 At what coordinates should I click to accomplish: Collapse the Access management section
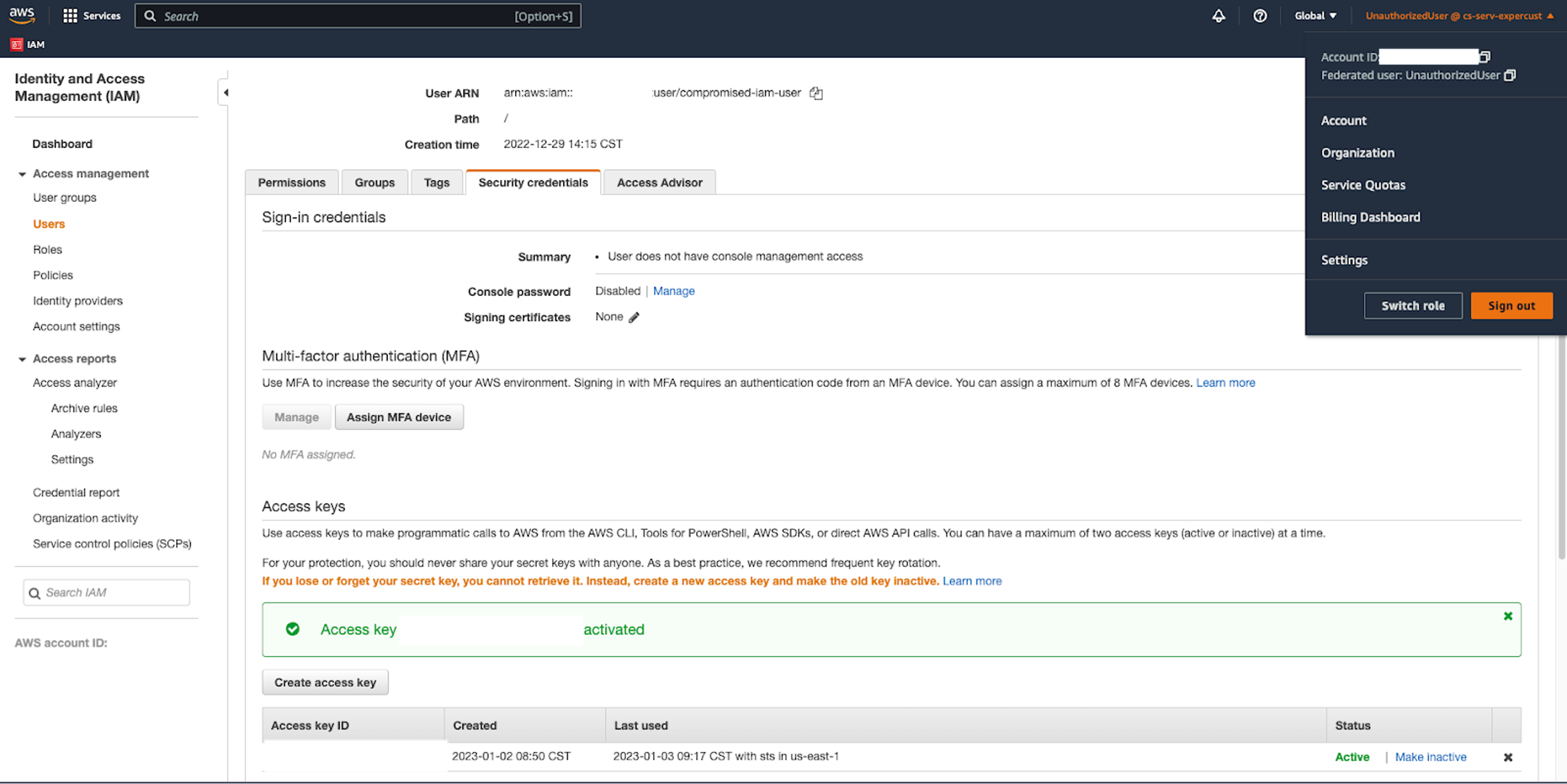(22, 174)
